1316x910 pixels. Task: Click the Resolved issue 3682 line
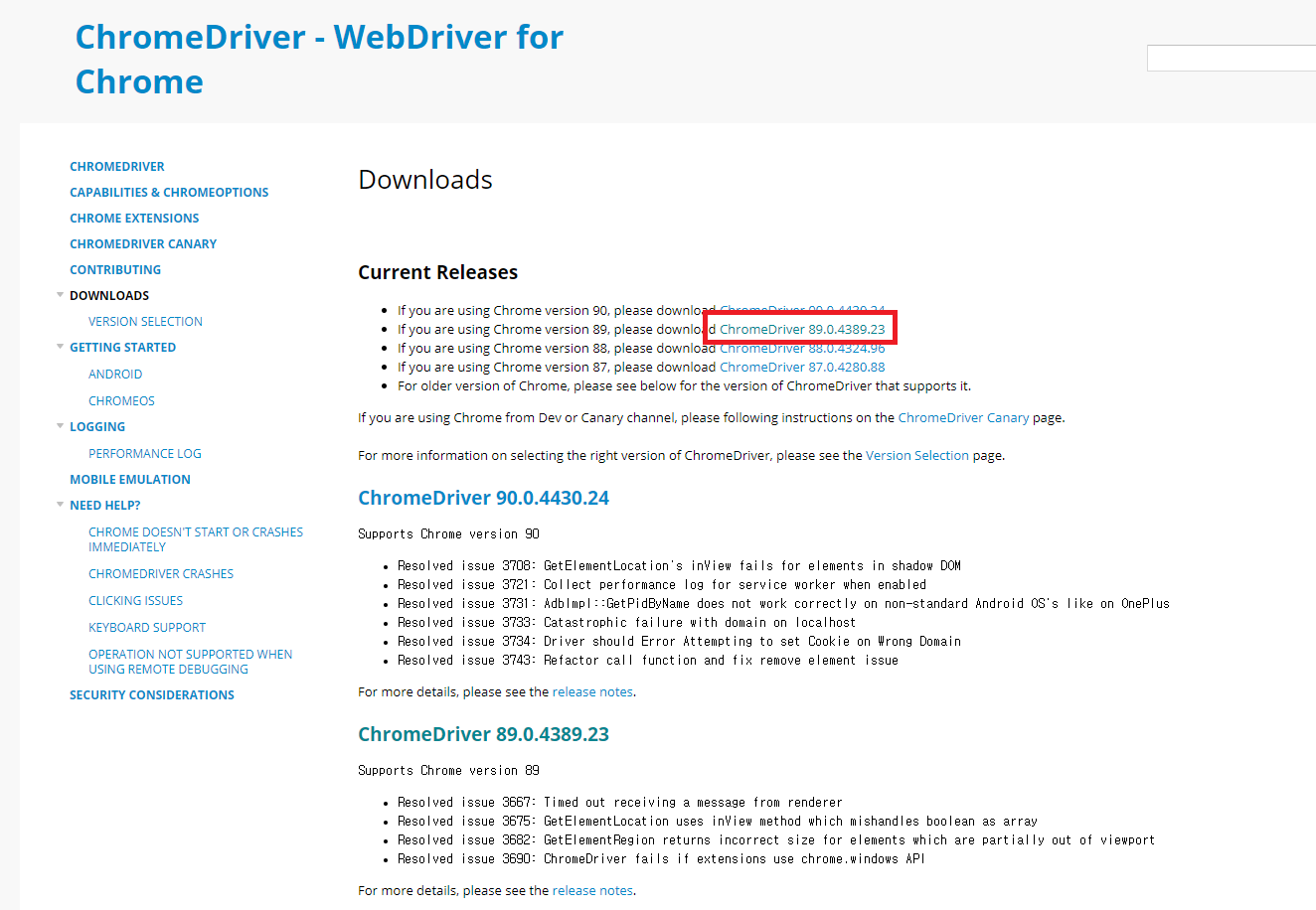(x=776, y=840)
